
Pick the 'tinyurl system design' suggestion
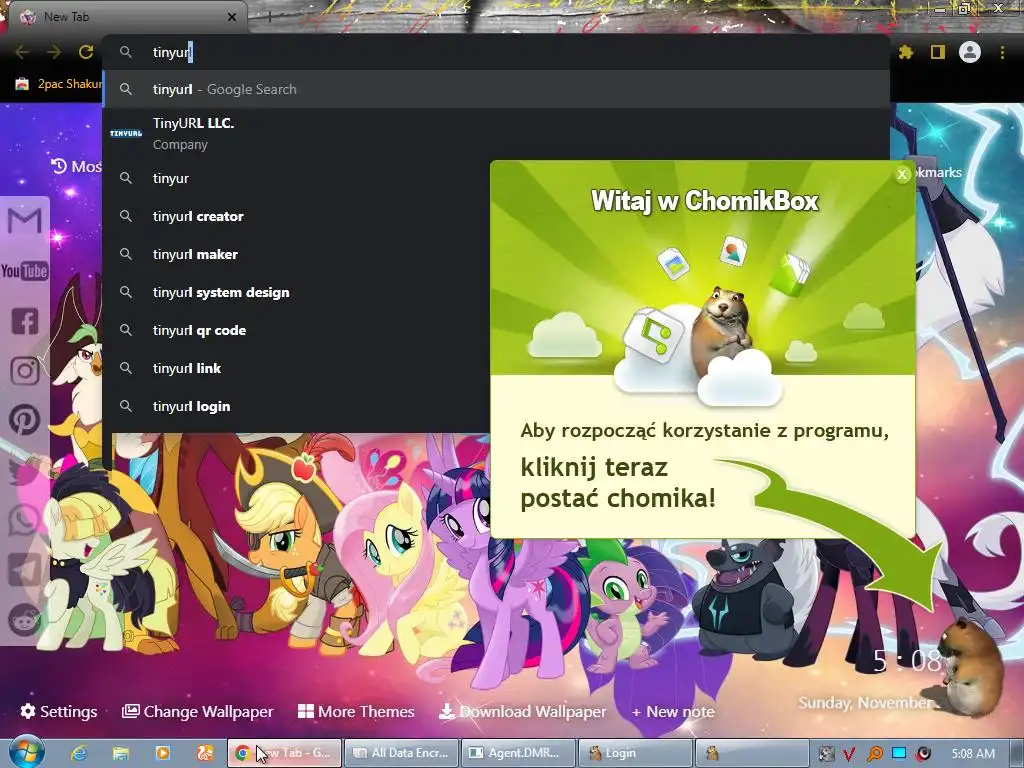[x=297, y=292]
